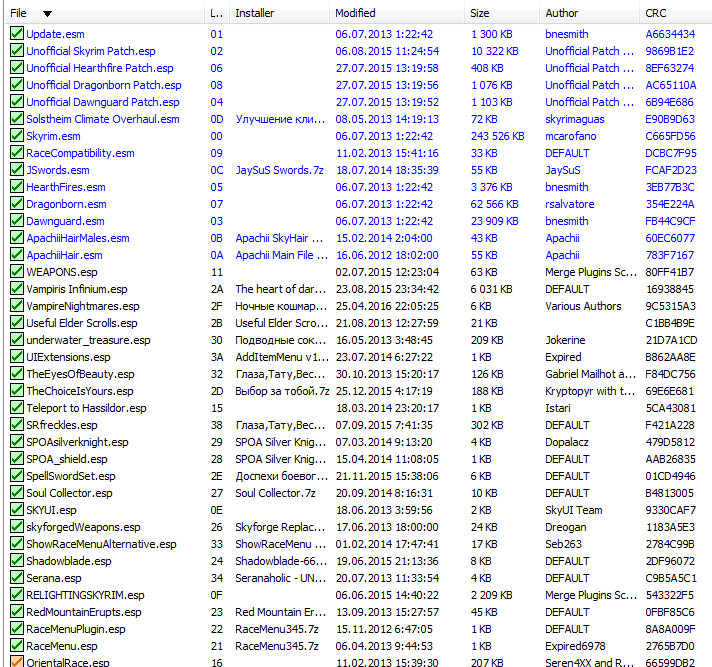Uncheck WEAPONS.esp checkbox

(17, 272)
